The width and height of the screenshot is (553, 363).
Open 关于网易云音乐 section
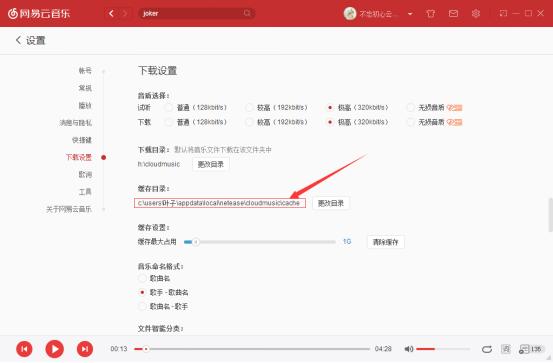click(x=69, y=209)
